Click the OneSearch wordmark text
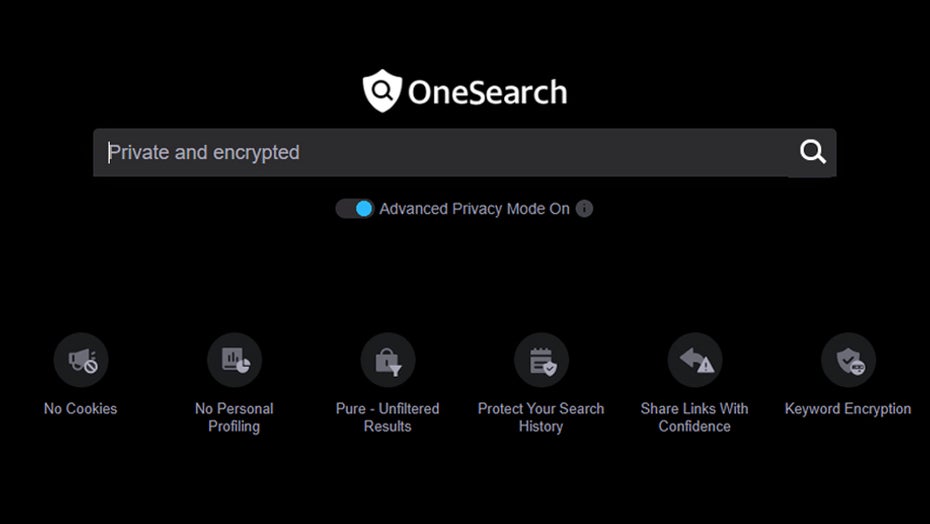 point(487,93)
